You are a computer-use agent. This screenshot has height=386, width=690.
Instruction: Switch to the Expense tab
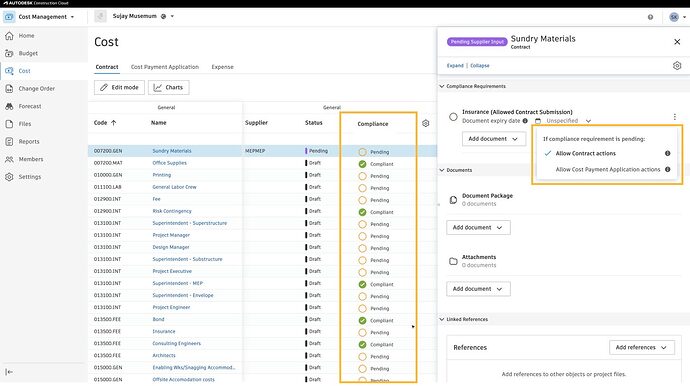[222, 67]
